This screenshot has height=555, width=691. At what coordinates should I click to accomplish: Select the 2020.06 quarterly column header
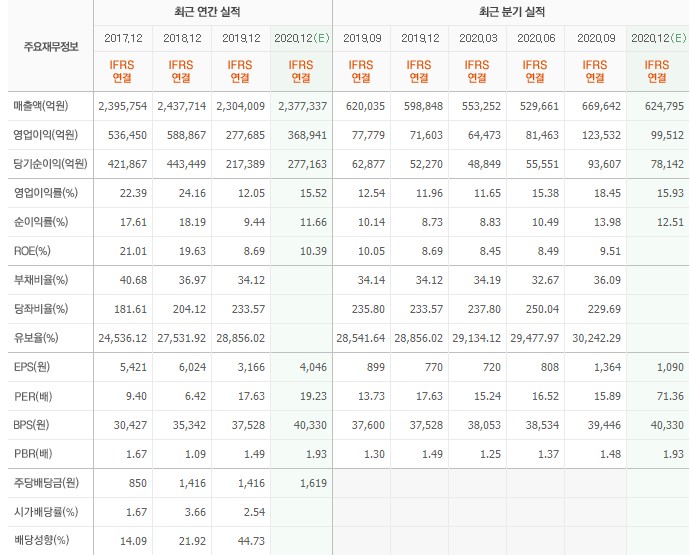(x=537, y=38)
